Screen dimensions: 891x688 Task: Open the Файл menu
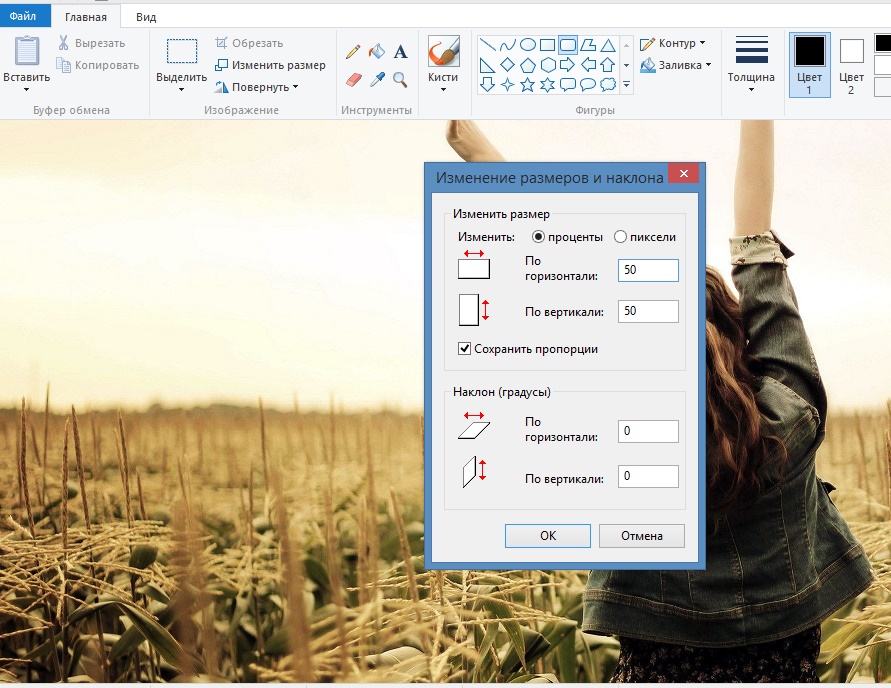(23, 16)
